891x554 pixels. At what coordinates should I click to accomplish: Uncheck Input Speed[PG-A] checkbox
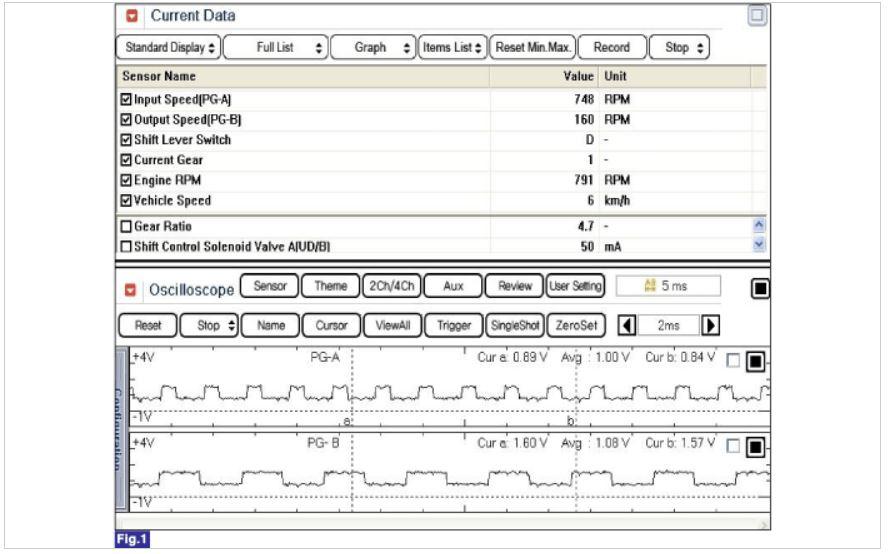click(x=126, y=99)
